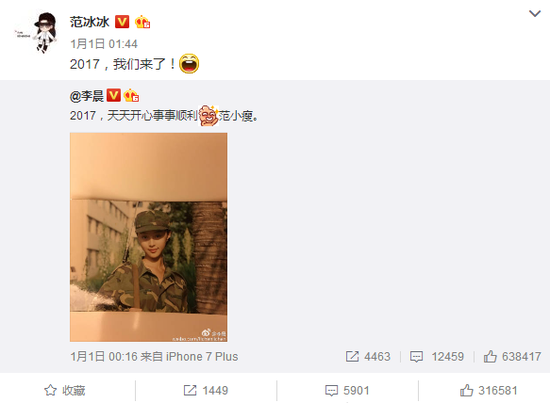The image size is (550, 403).
Task: Click the laughing emoji in the post
Action: [x=189, y=64]
